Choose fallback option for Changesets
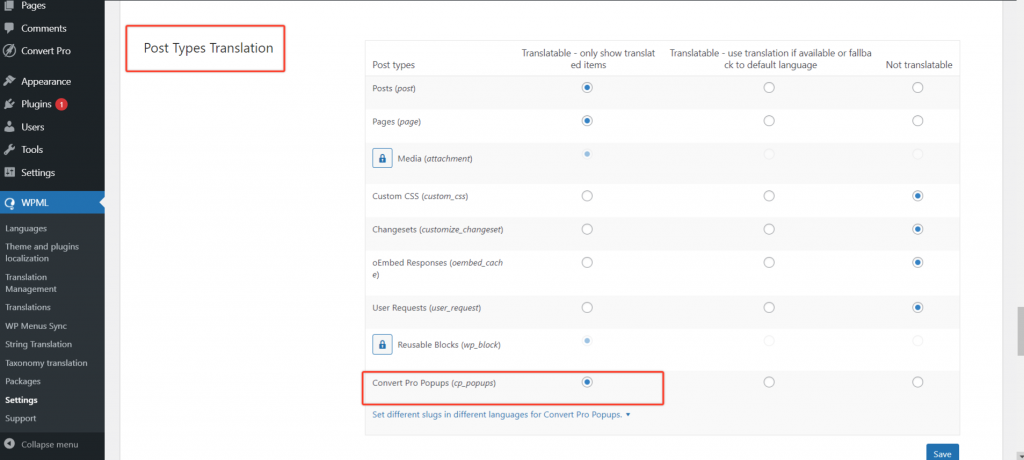Screen dimensions: 1024x460 coord(769,229)
